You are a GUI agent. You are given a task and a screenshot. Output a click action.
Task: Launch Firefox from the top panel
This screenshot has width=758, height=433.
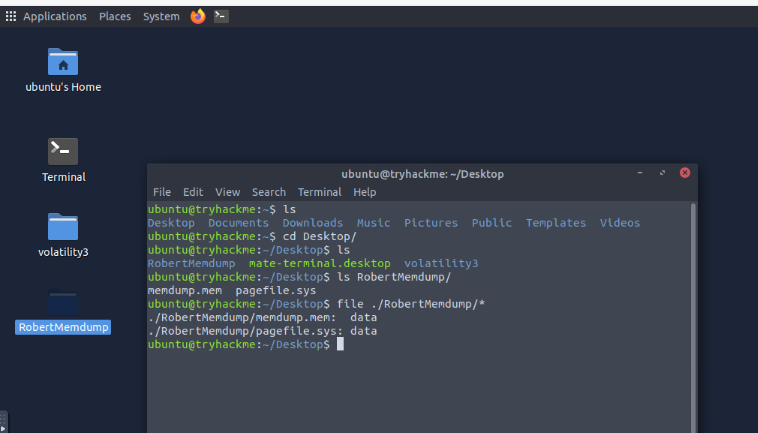click(x=198, y=16)
